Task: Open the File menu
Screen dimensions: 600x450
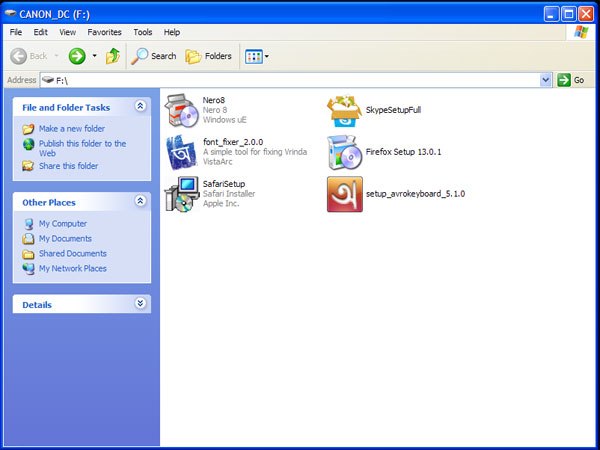Action: pos(16,32)
